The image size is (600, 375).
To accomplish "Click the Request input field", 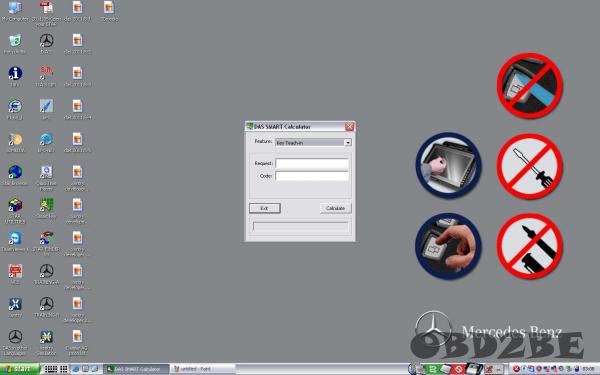I will click(312, 163).
